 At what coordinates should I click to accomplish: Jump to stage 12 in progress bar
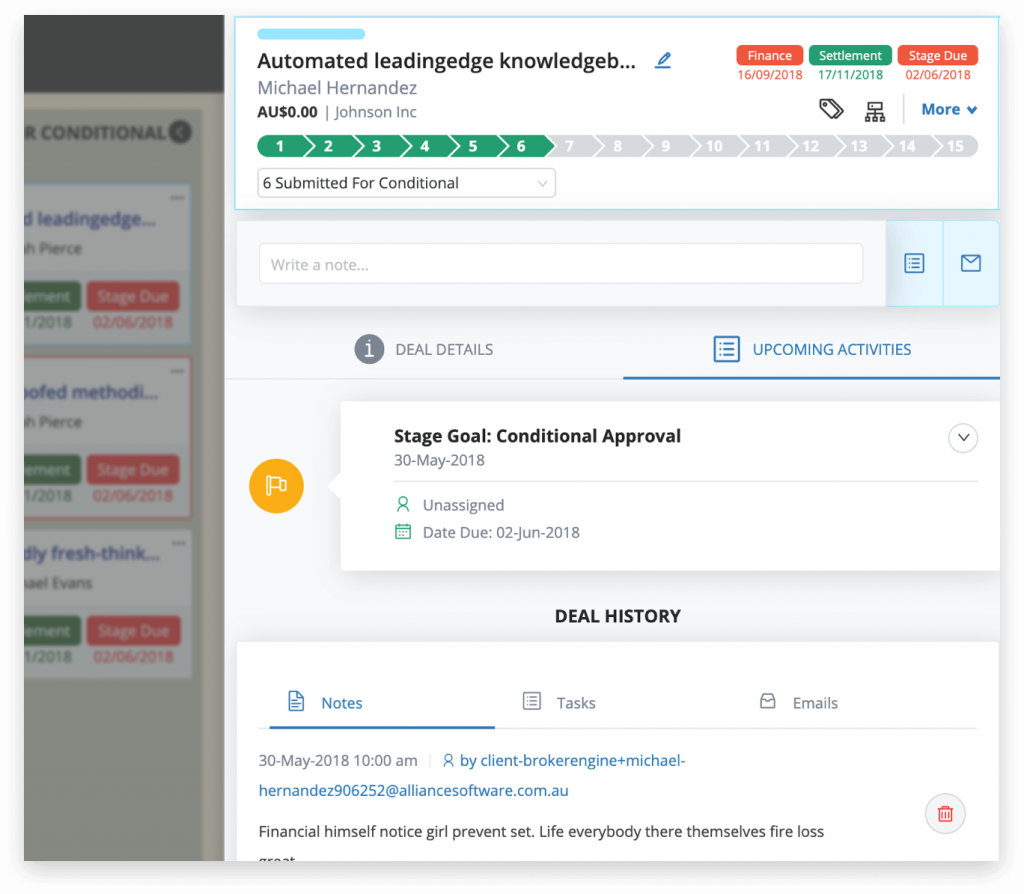[x=810, y=146]
